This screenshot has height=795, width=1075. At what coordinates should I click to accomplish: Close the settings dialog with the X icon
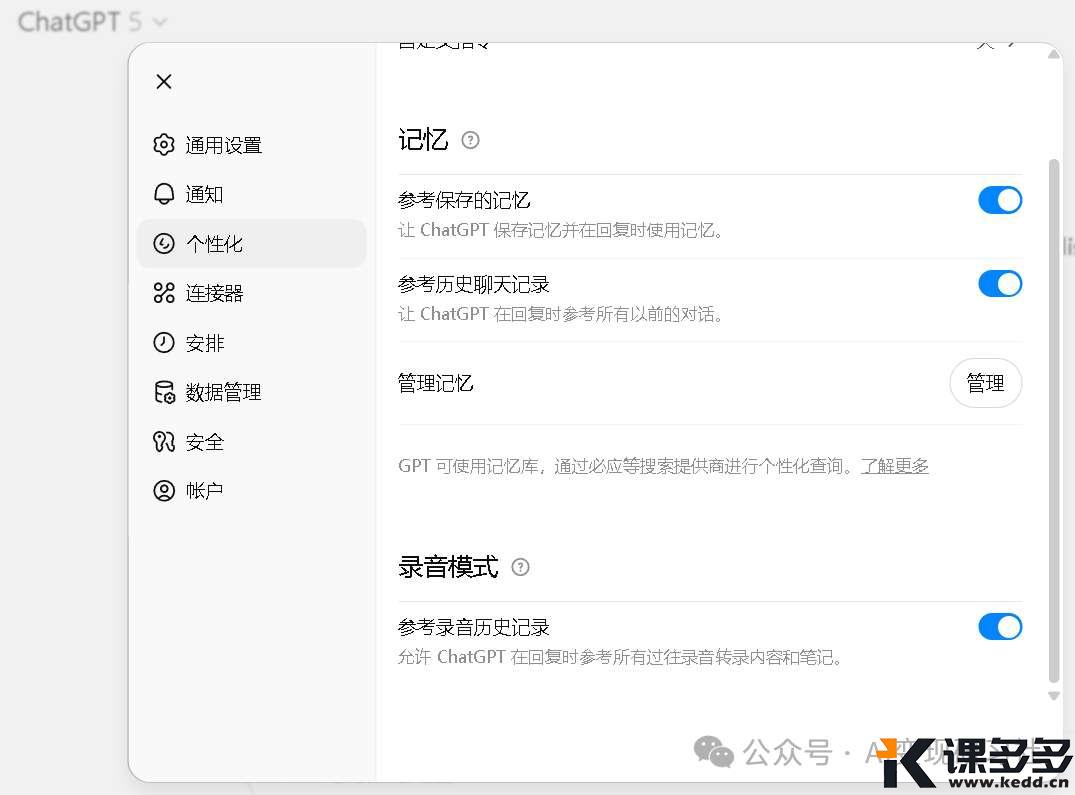click(164, 82)
